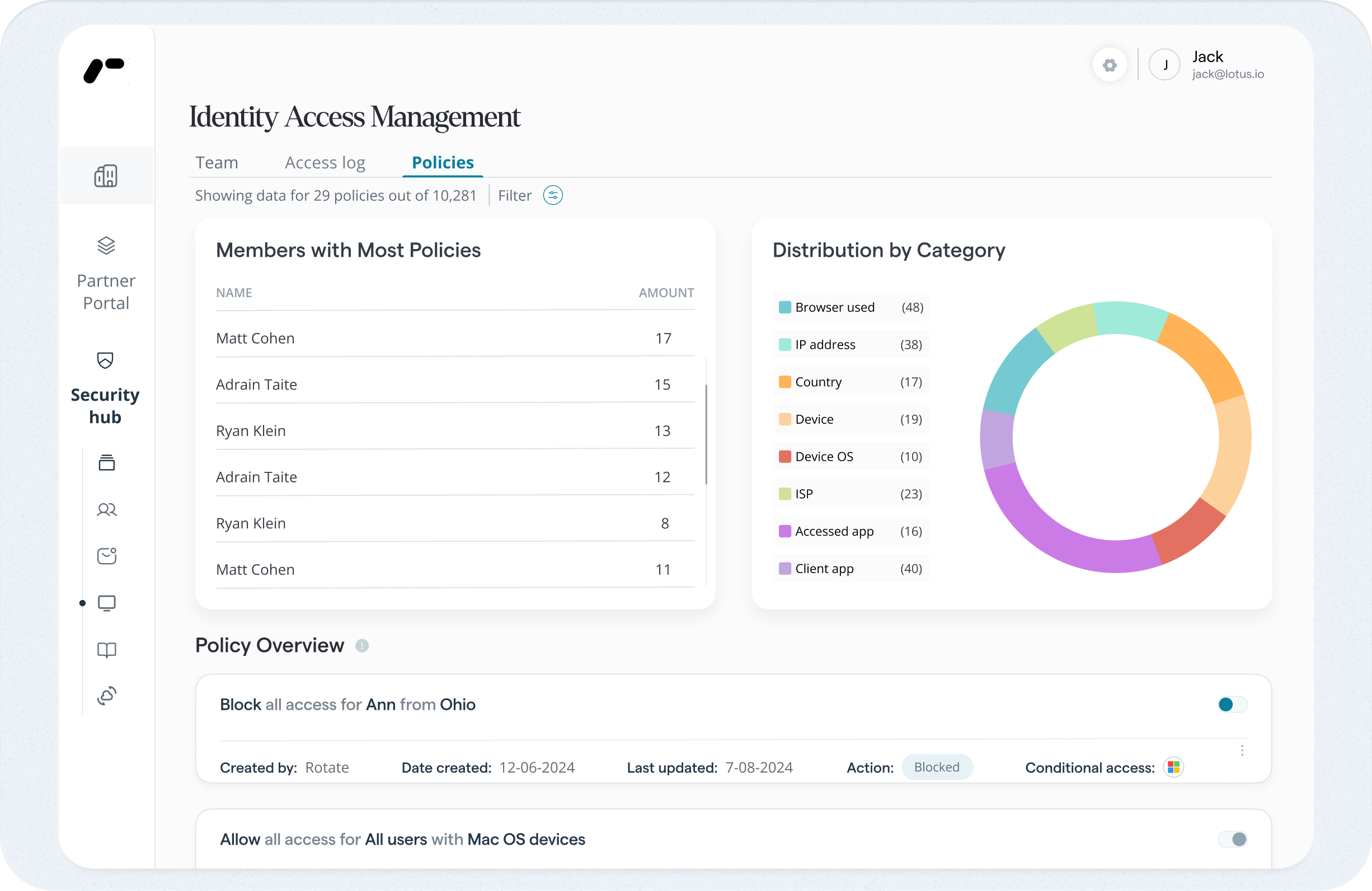Open the users group sidebar icon

tap(107, 510)
